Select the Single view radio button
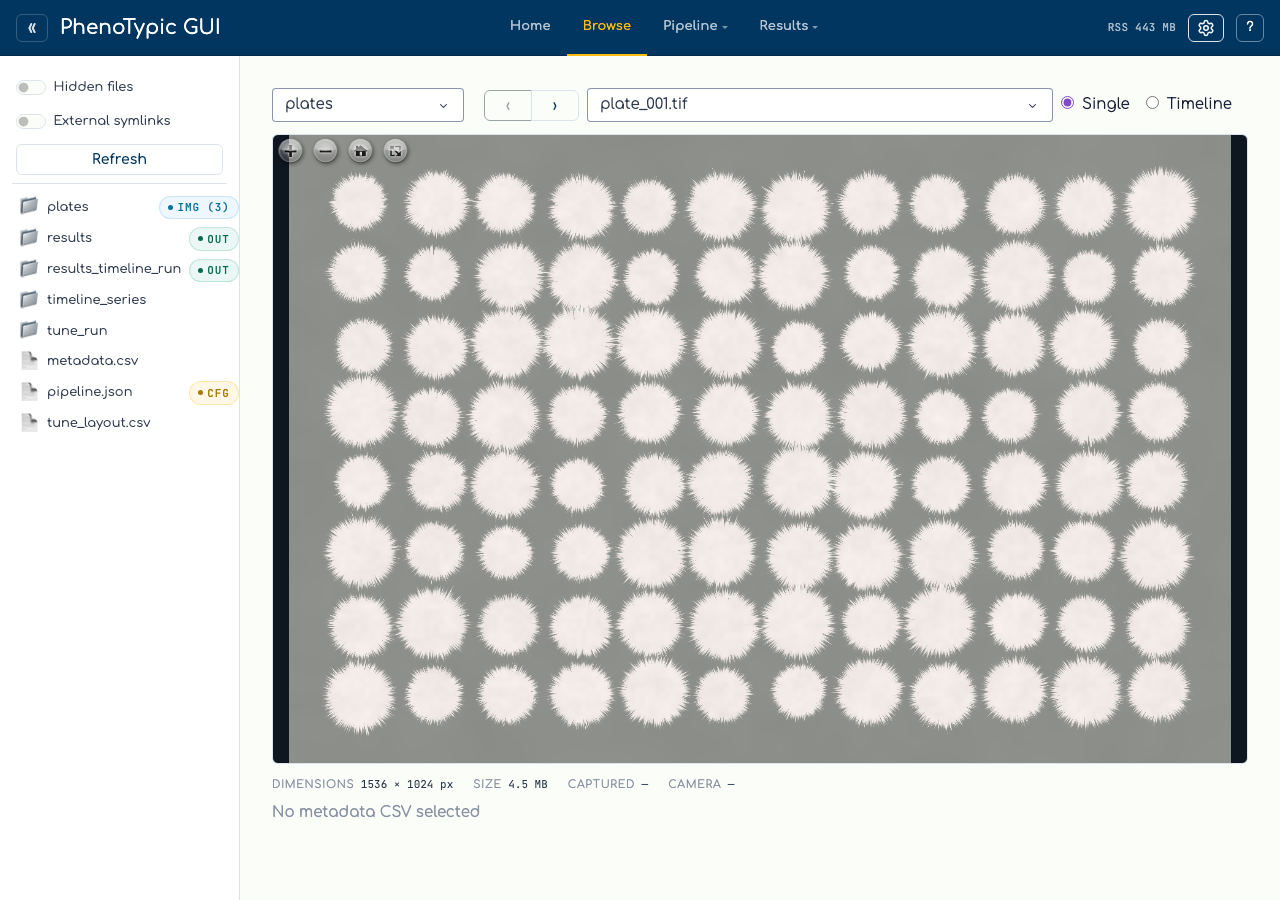 click(x=1067, y=103)
